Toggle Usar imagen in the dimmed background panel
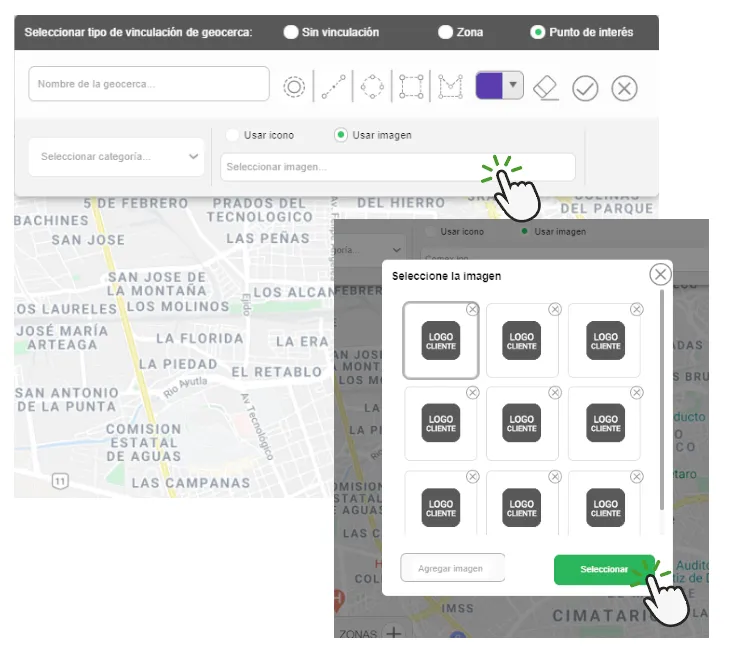 pos(525,231)
